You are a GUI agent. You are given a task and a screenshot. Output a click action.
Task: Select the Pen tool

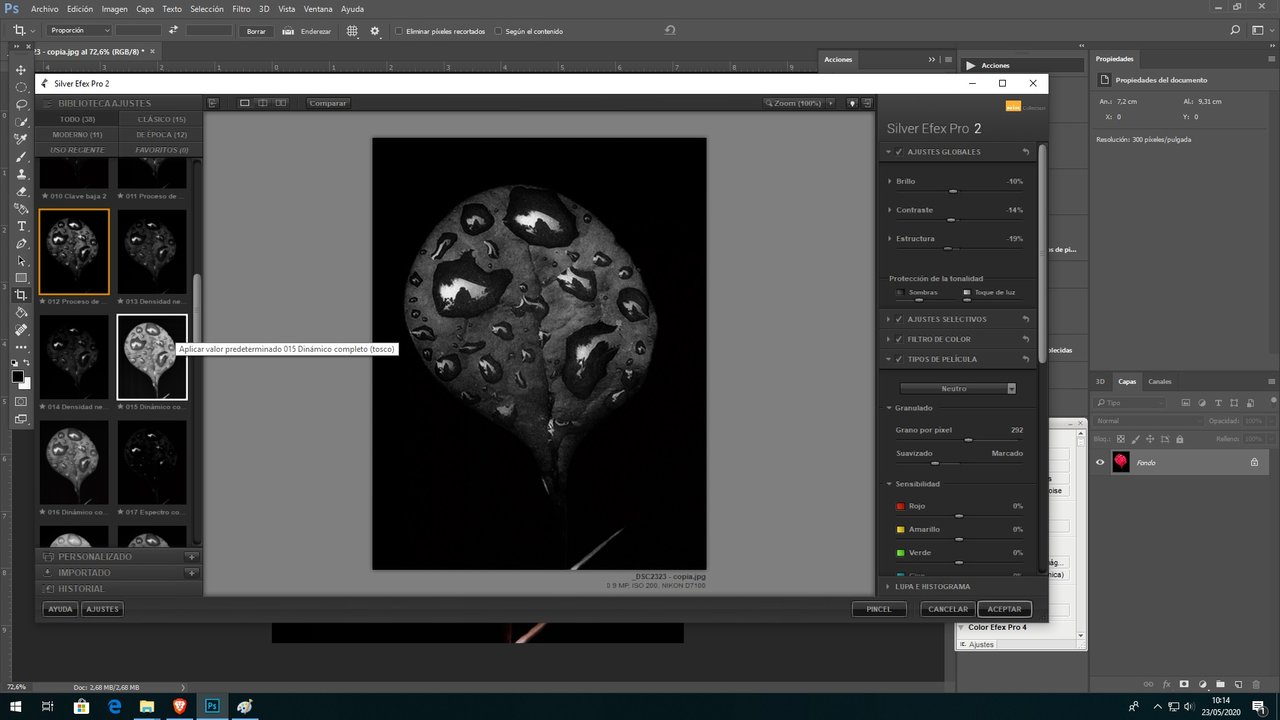click(x=21, y=244)
